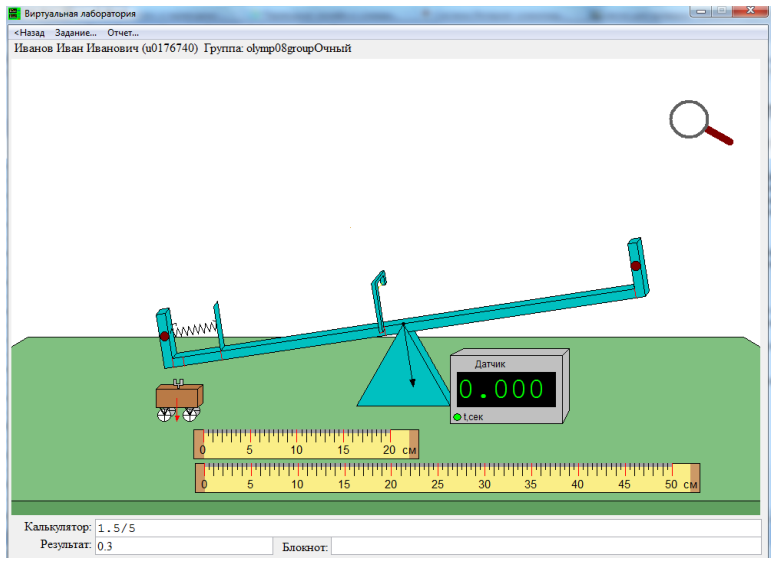Open the Отчет... menu
This screenshot has width=776, height=562.
(x=123, y=33)
